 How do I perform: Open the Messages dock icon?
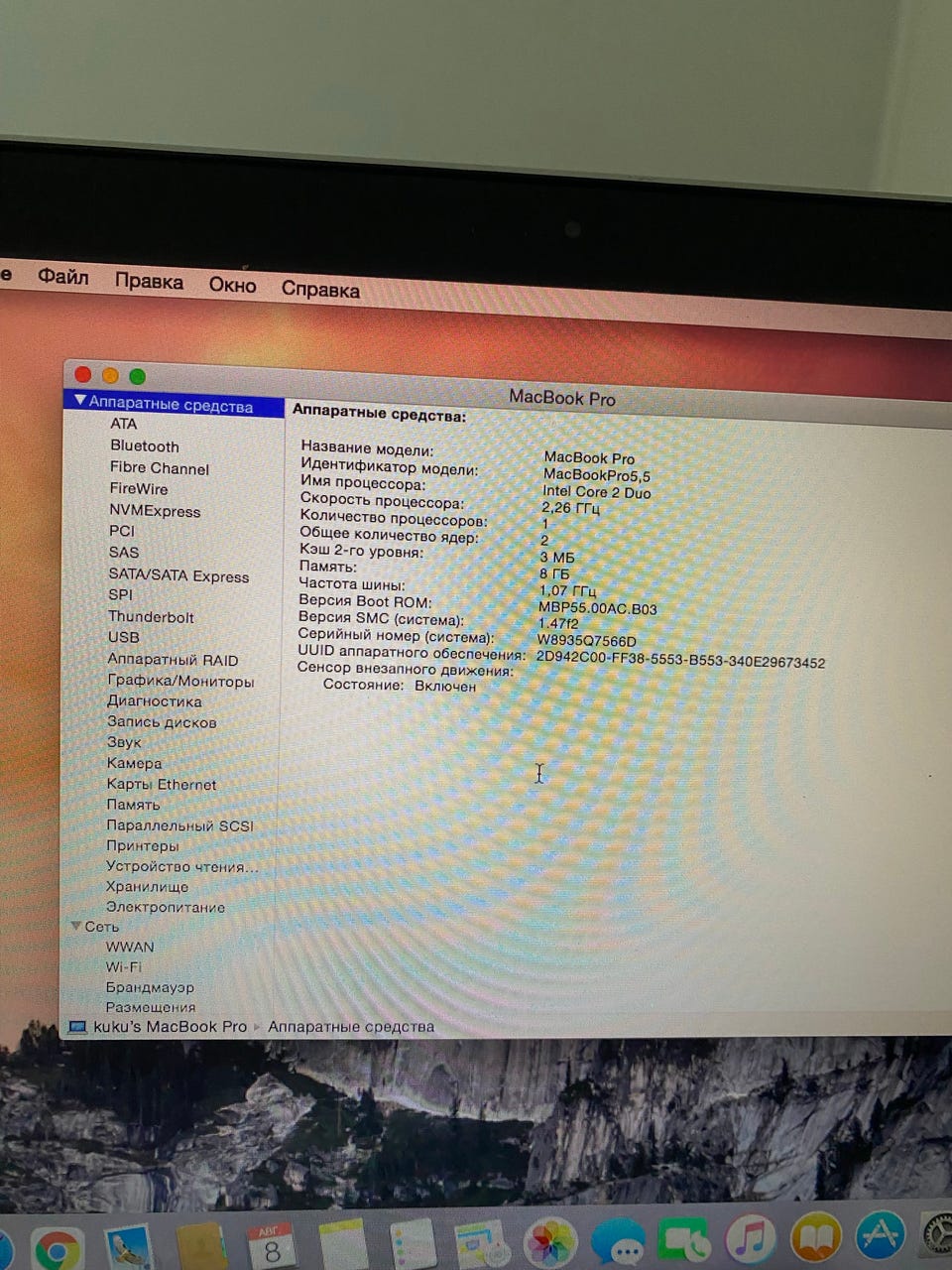617,1242
